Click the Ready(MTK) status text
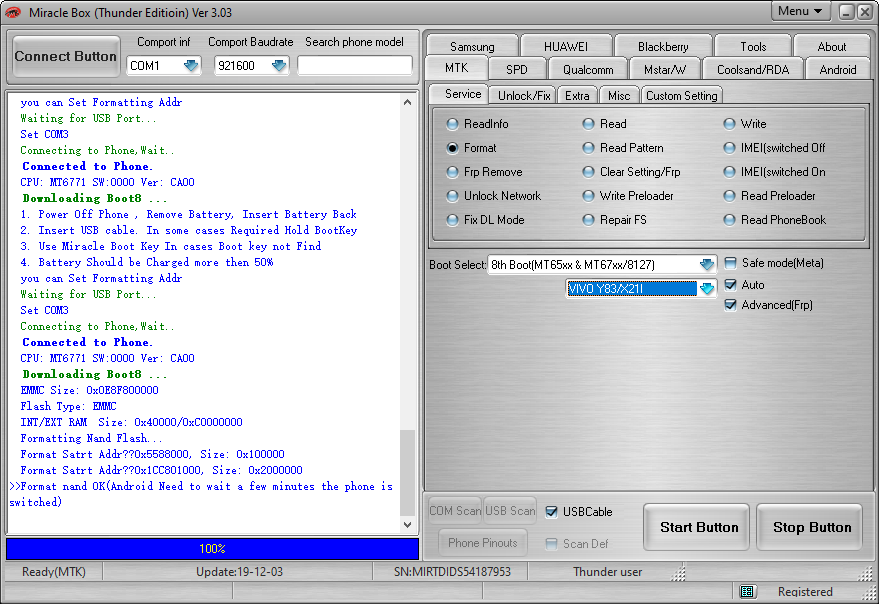This screenshot has width=879, height=604. [x=54, y=571]
